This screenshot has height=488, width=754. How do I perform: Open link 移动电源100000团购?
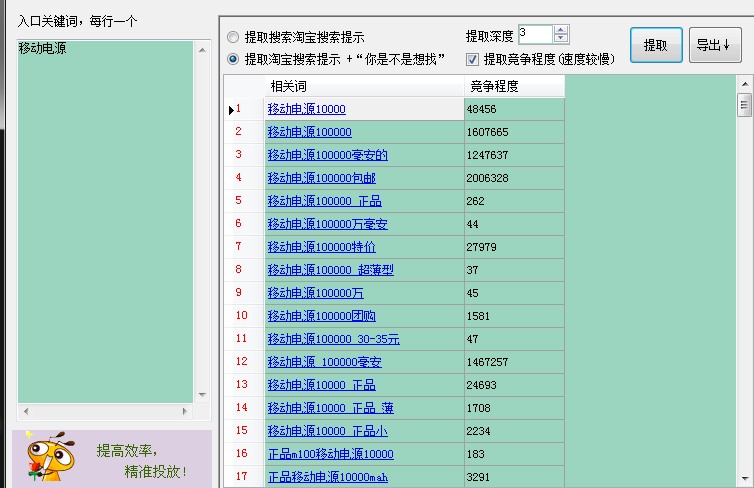tap(321, 316)
